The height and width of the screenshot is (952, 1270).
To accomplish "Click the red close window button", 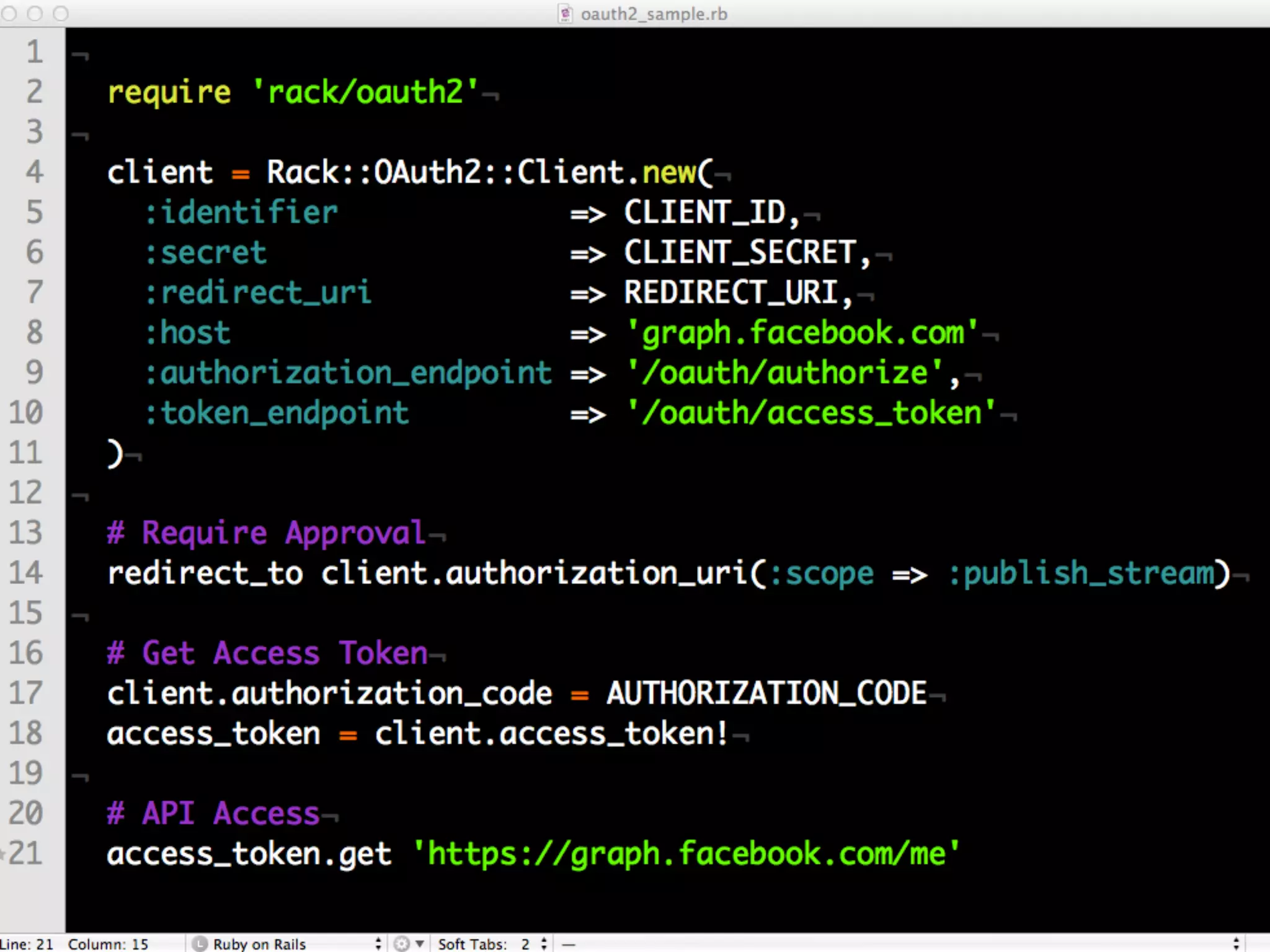I will point(9,14).
